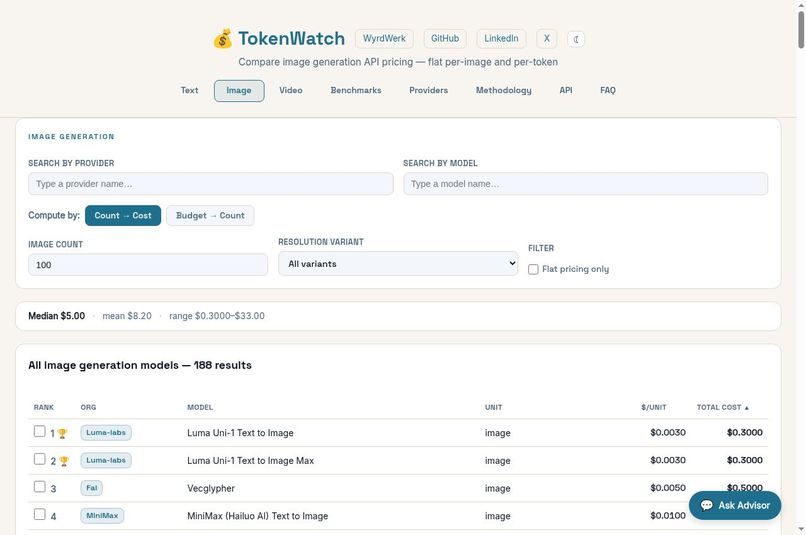
Task: Open the X social link
Action: pyautogui.click(x=546, y=39)
